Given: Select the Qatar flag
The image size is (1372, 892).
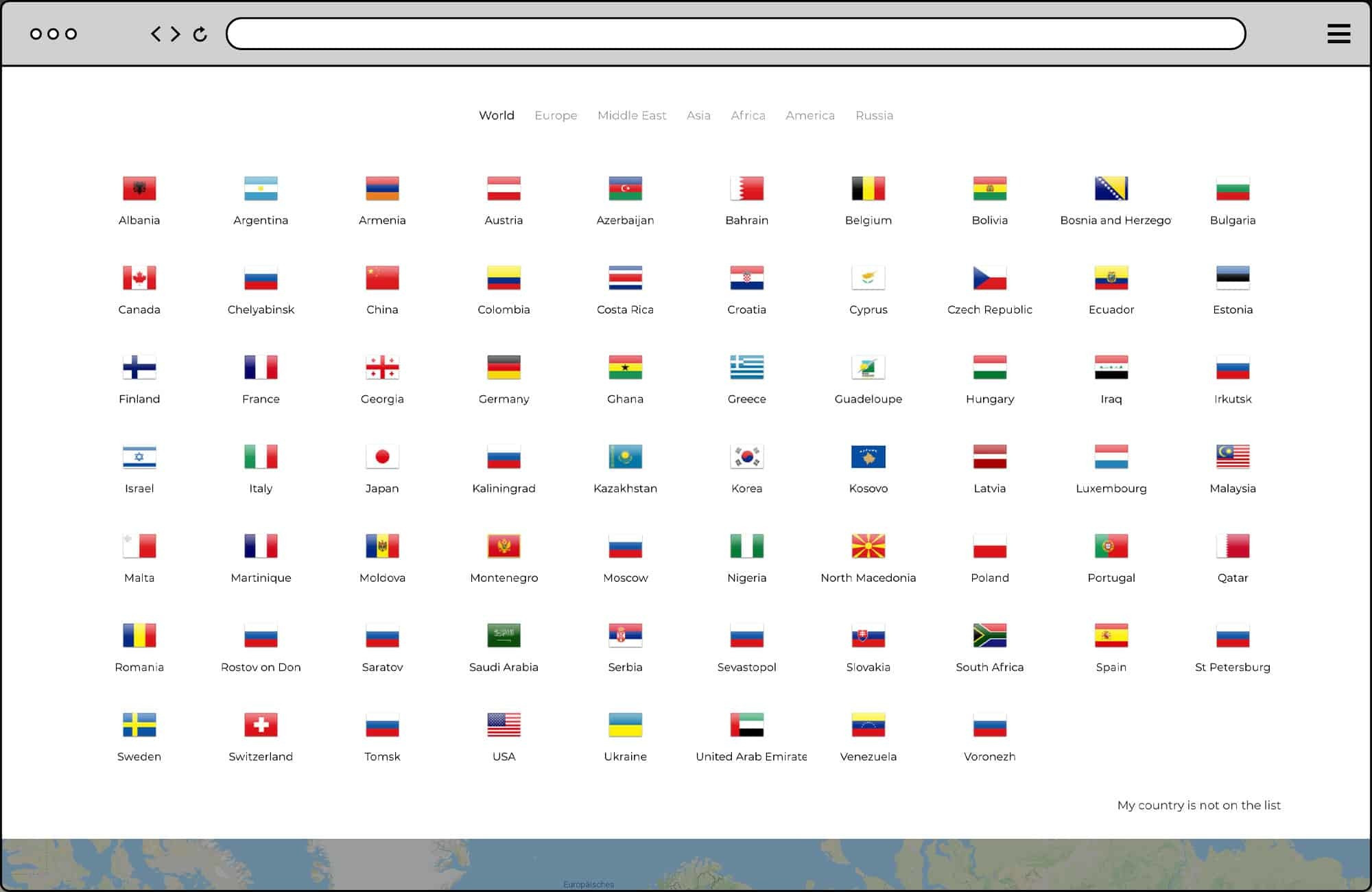Looking at the screenshot, I should click(x=1233, y=546).
